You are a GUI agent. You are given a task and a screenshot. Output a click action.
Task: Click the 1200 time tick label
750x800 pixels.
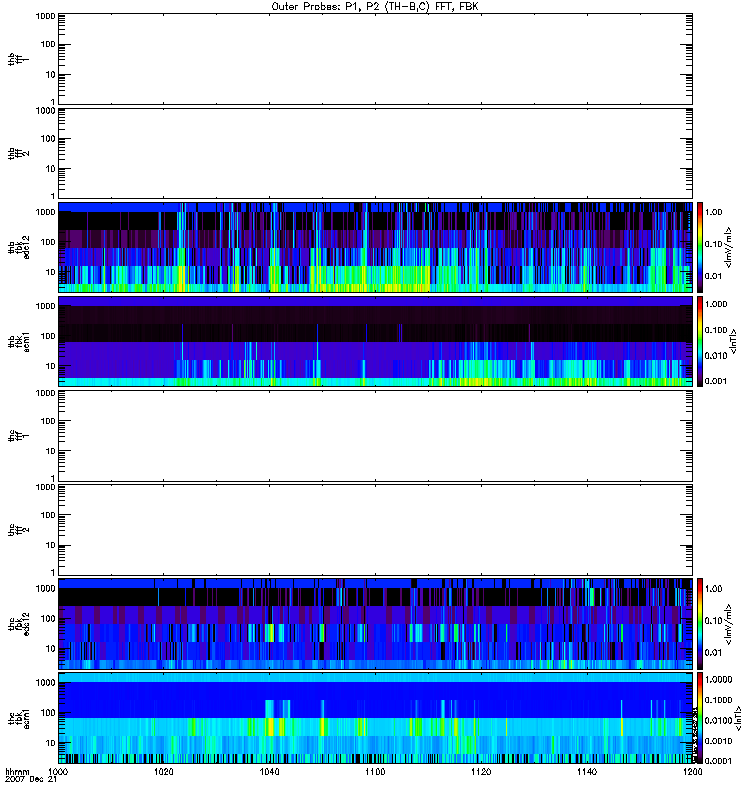click(x=690, y=774)
